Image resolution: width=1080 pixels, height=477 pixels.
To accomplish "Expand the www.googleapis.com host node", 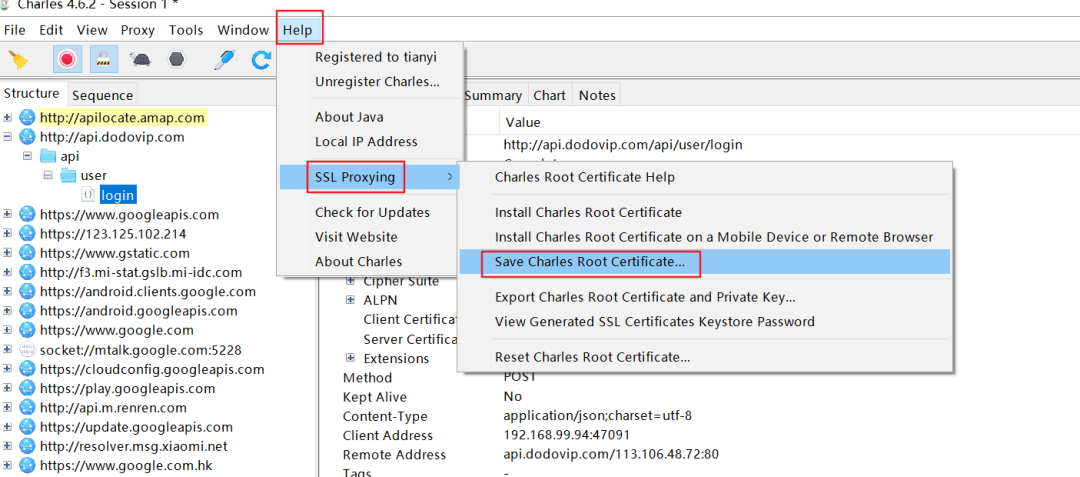I will point(8,214).
